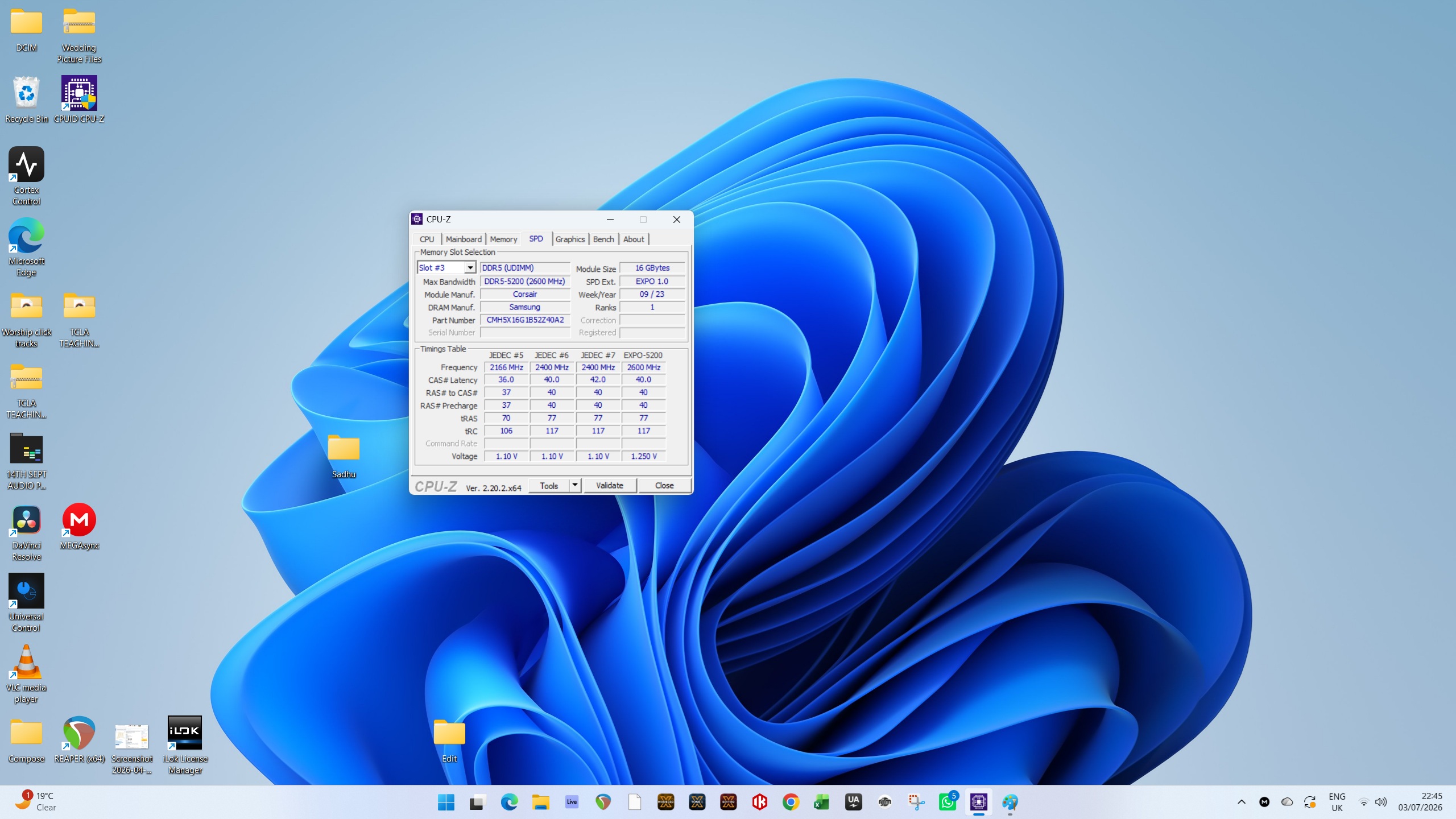Open the CPUID CPU-Z desktop shortcut

pyautogui.click(x=79, y=100)
